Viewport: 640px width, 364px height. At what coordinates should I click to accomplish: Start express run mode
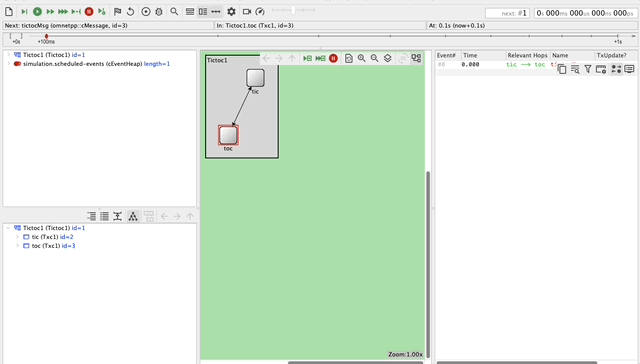[x=63, y=11]
